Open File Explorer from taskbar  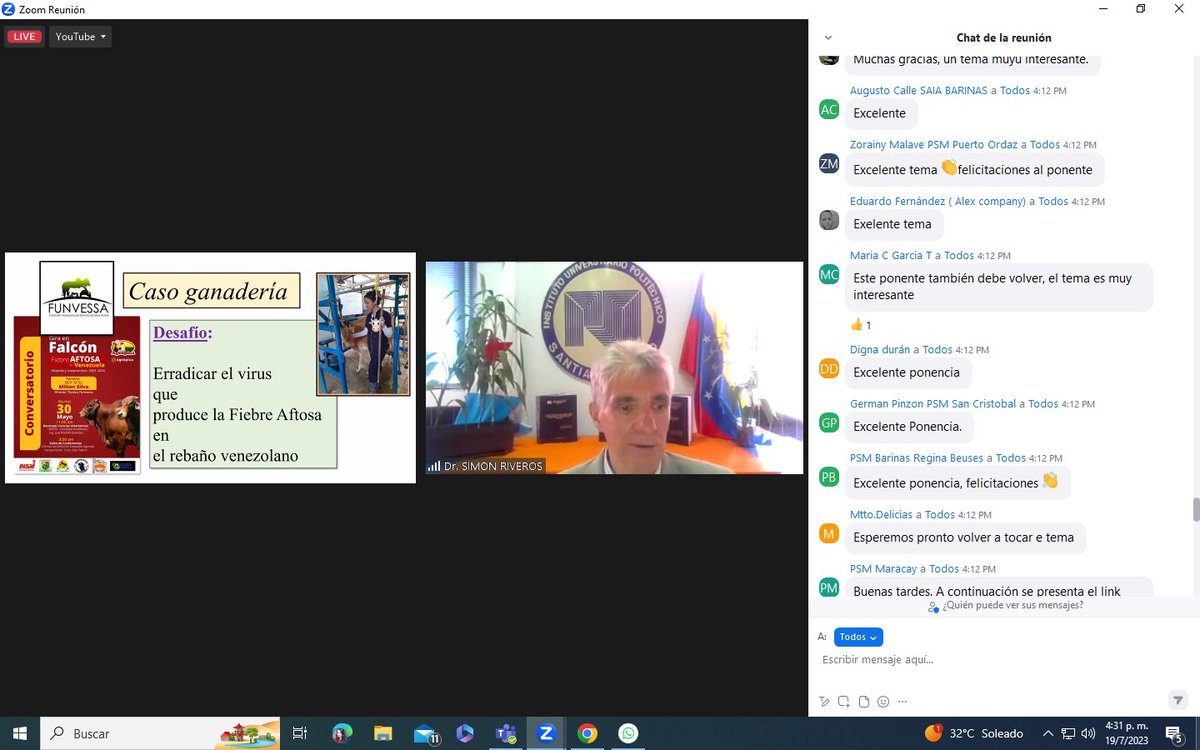[385, 733]
